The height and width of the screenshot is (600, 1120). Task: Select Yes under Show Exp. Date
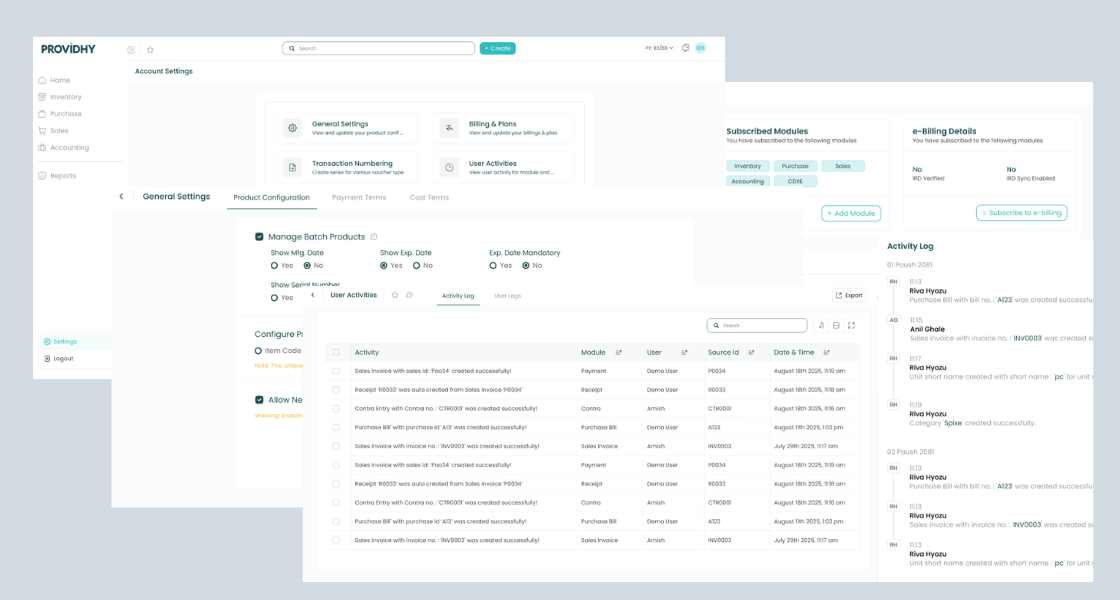[385, 265]
